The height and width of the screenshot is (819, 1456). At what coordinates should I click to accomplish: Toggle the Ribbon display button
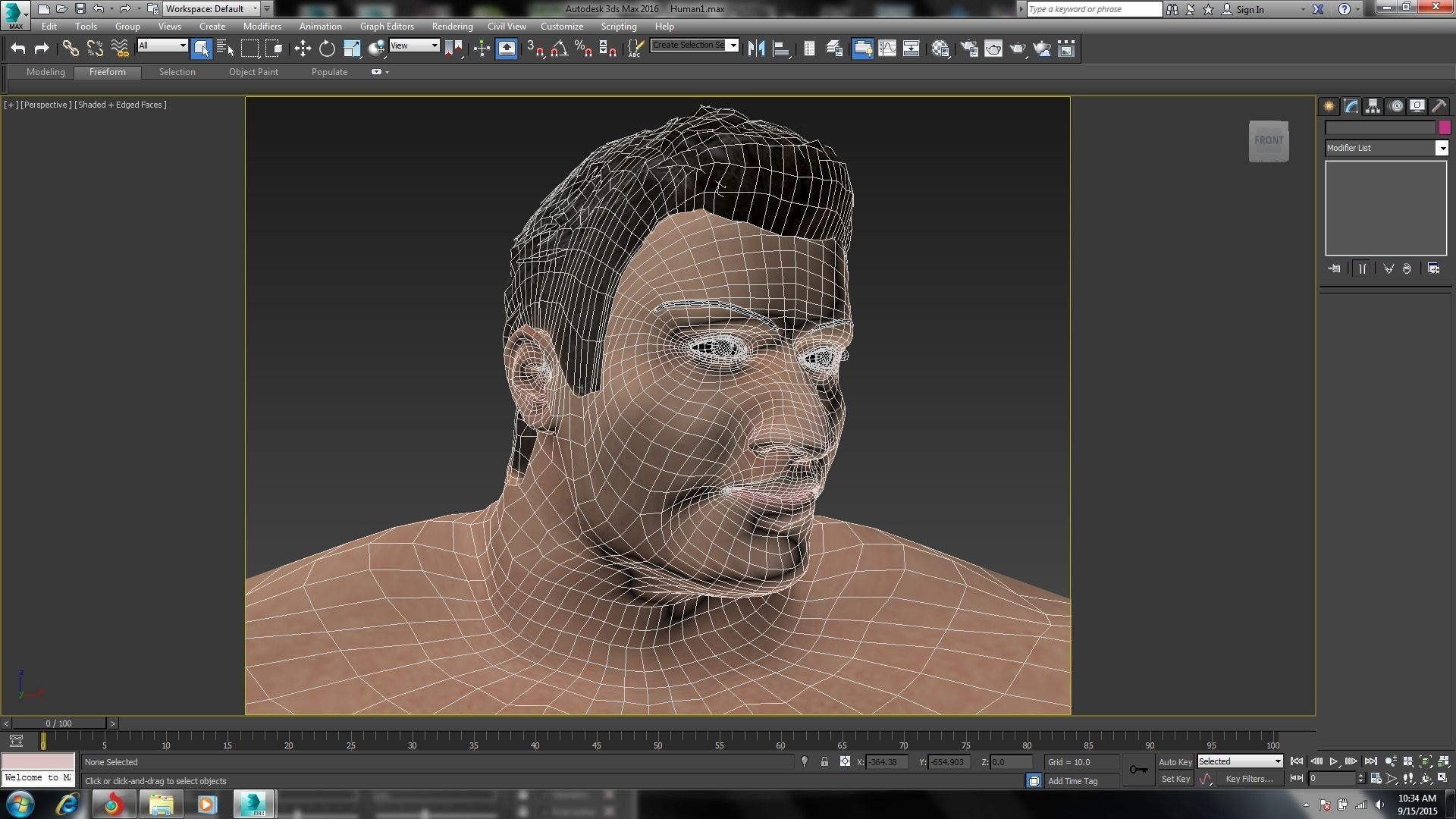pos(862,49)
